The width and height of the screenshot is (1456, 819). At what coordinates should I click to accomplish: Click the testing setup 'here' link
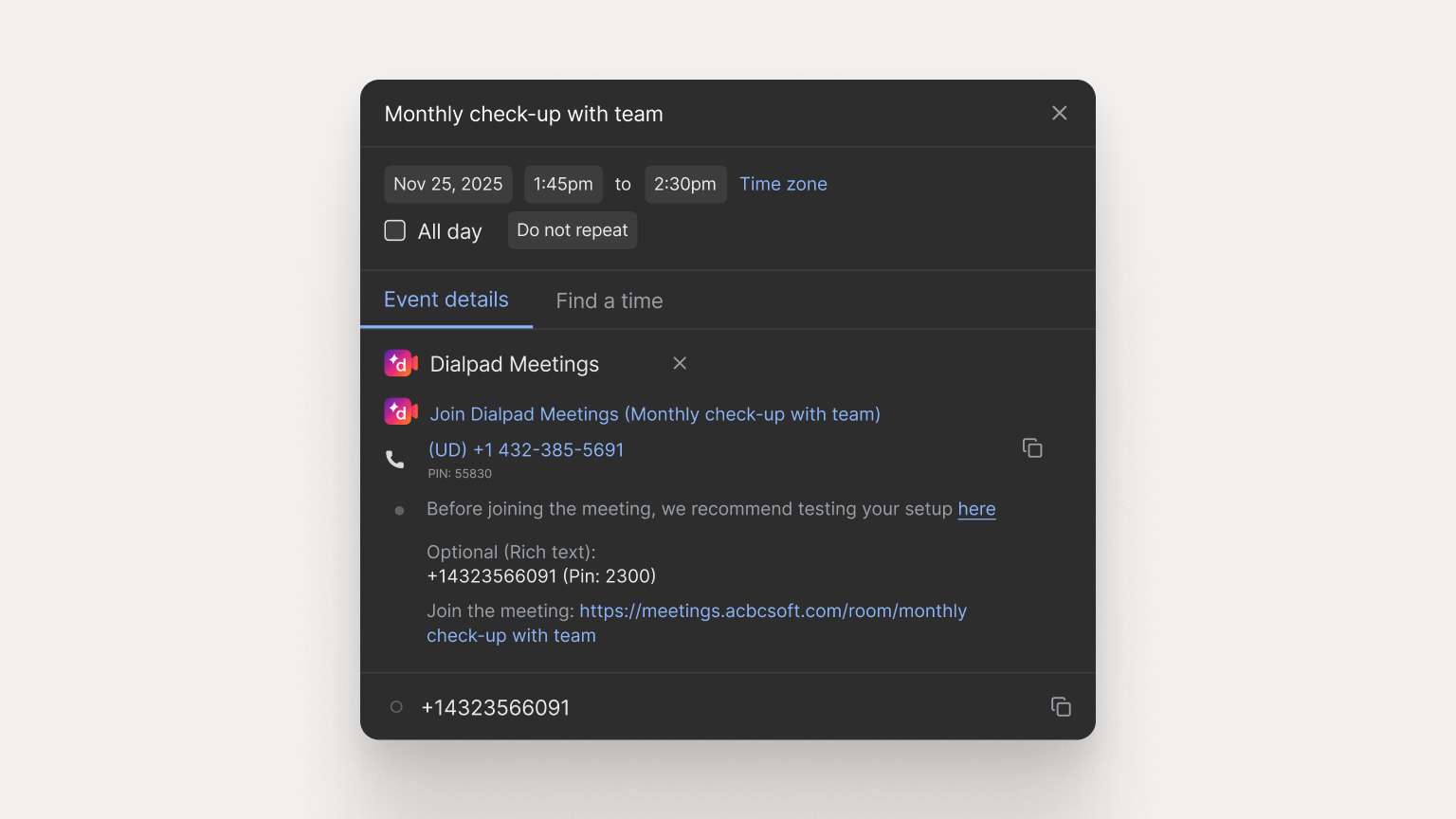(x=976, y=509)
